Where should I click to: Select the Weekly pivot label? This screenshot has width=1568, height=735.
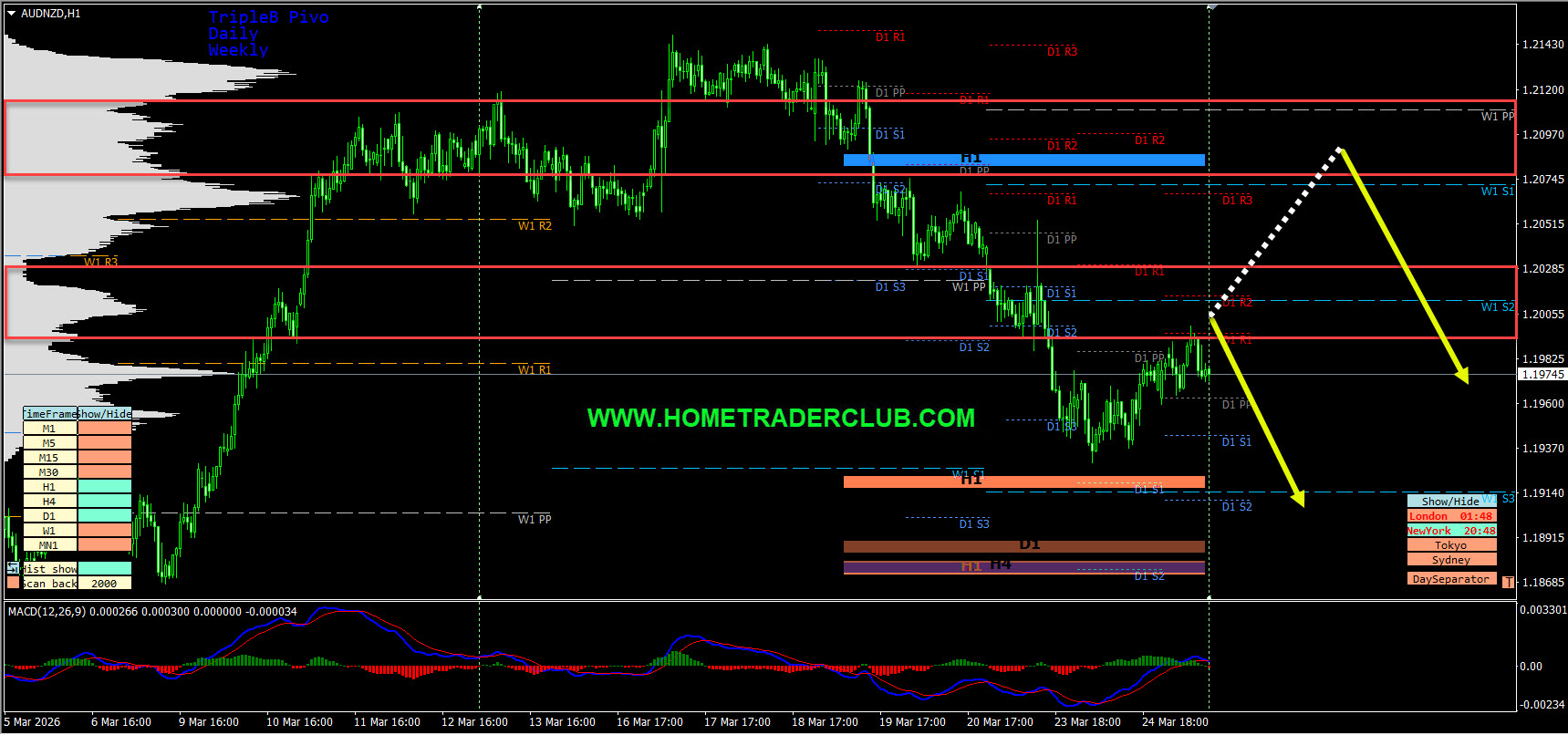[x=238, y=50]
